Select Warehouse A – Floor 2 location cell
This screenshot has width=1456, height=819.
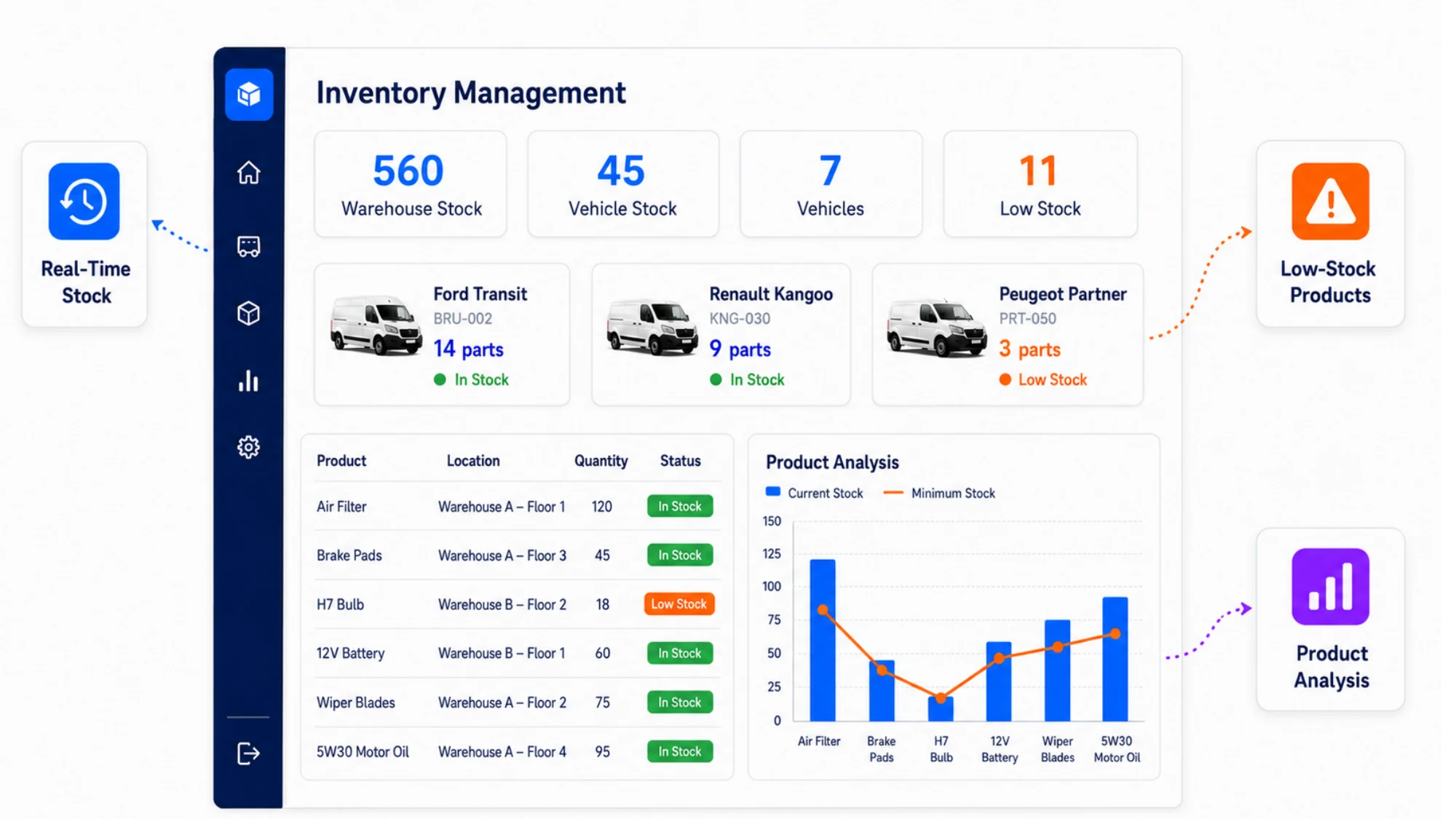coord(502,703)
